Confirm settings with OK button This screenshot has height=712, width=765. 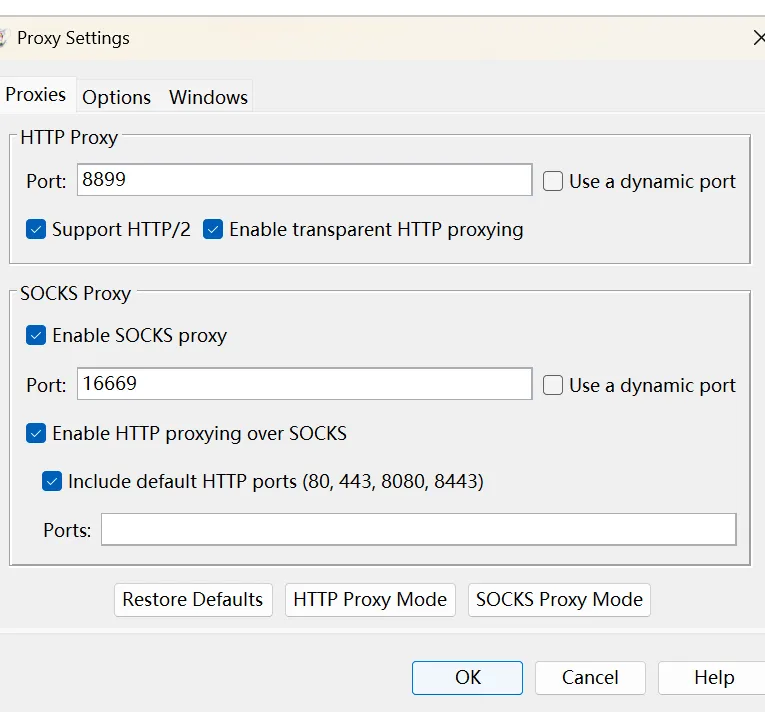(467, 678)
